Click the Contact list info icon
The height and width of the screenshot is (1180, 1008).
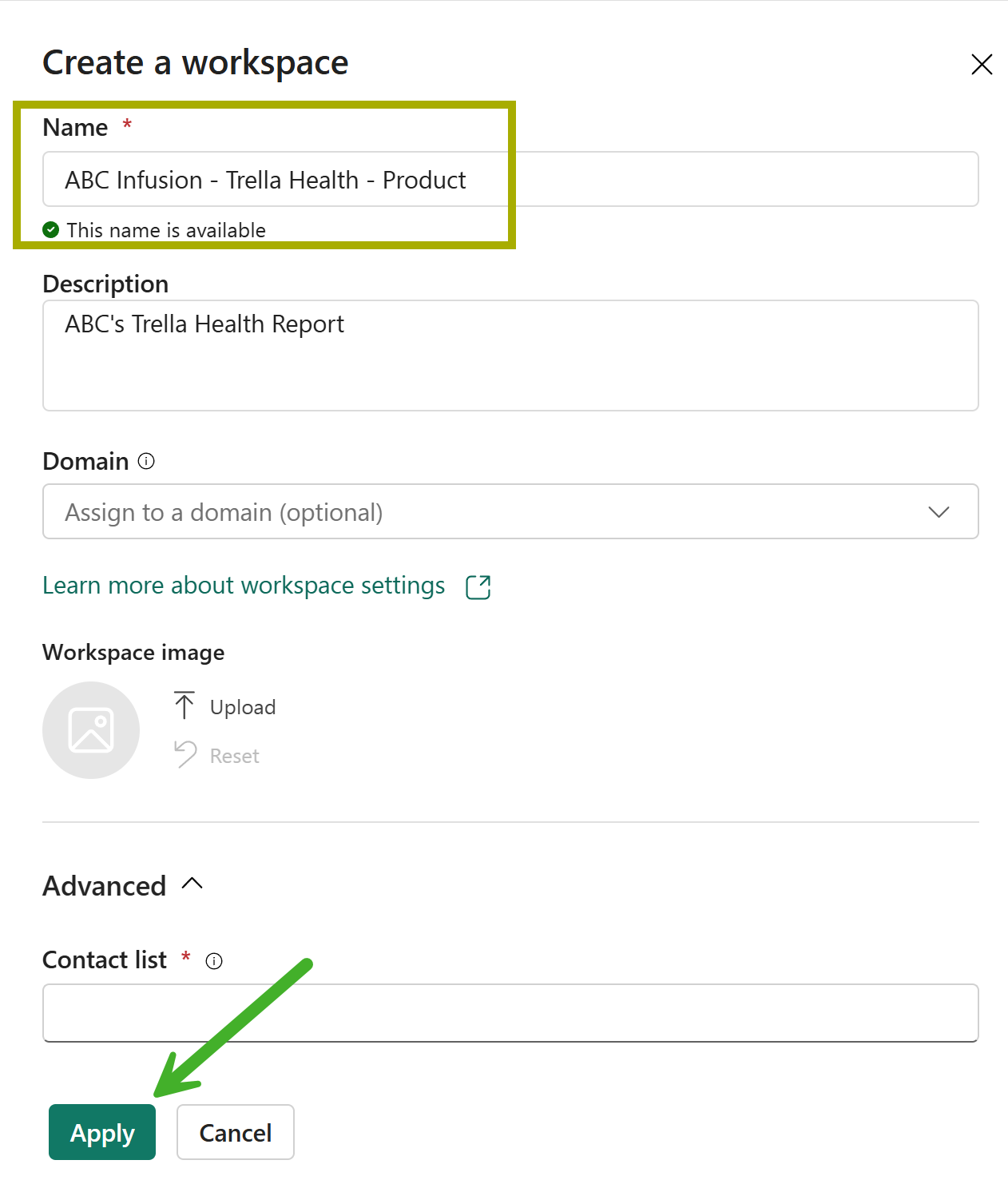click(x=214, y=961)
